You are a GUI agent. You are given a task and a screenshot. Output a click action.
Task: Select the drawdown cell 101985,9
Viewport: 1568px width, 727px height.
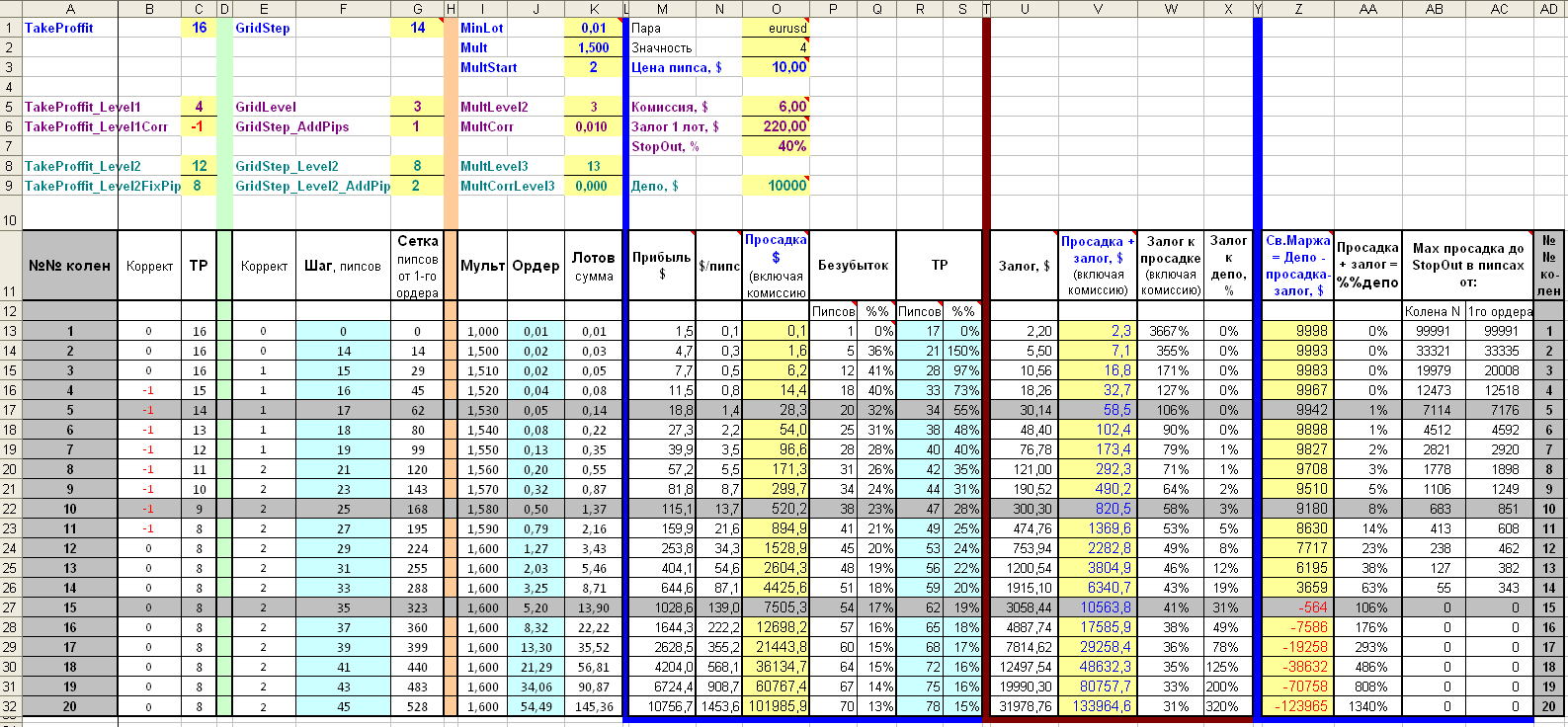[x=776, y=706]
